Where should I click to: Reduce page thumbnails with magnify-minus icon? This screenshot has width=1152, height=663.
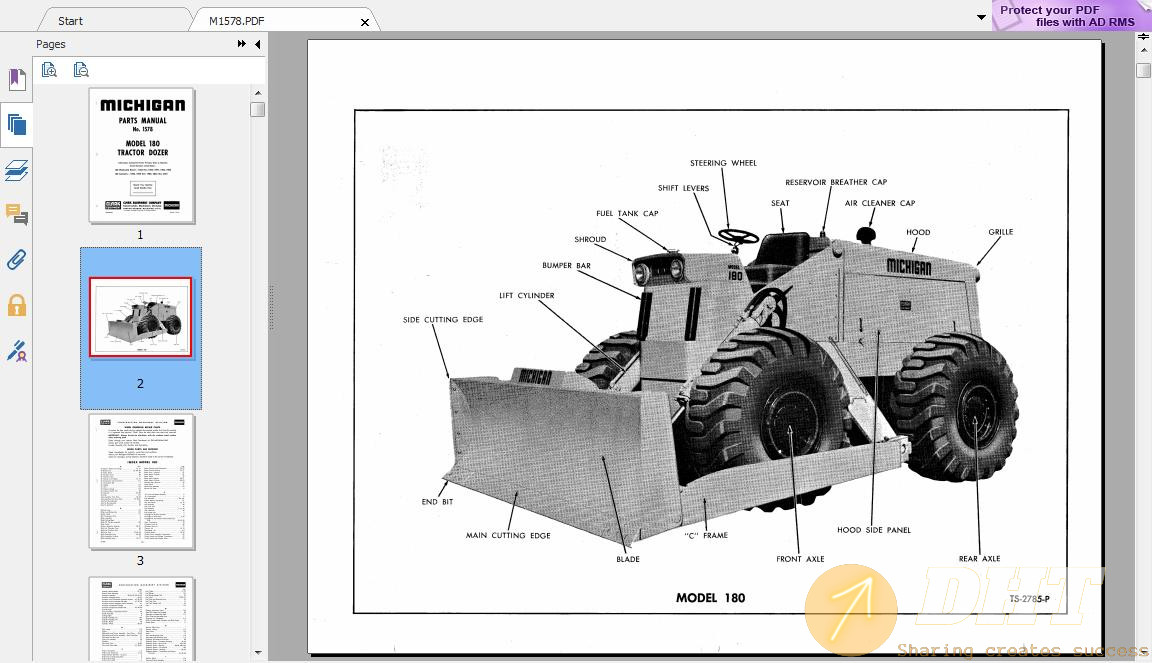[81, 70]
